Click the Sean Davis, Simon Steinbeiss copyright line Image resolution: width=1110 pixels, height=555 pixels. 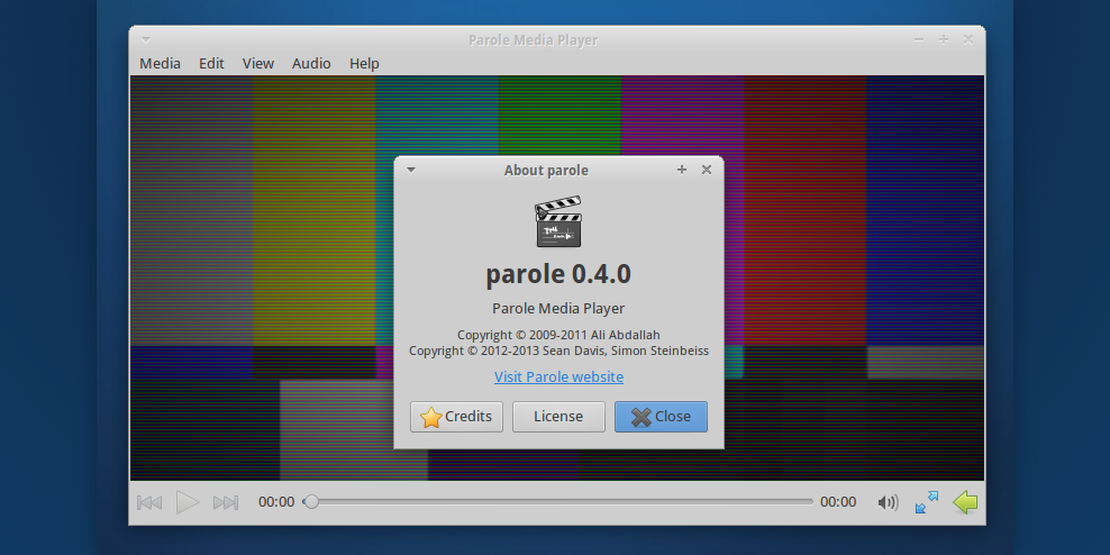[559, 350]
